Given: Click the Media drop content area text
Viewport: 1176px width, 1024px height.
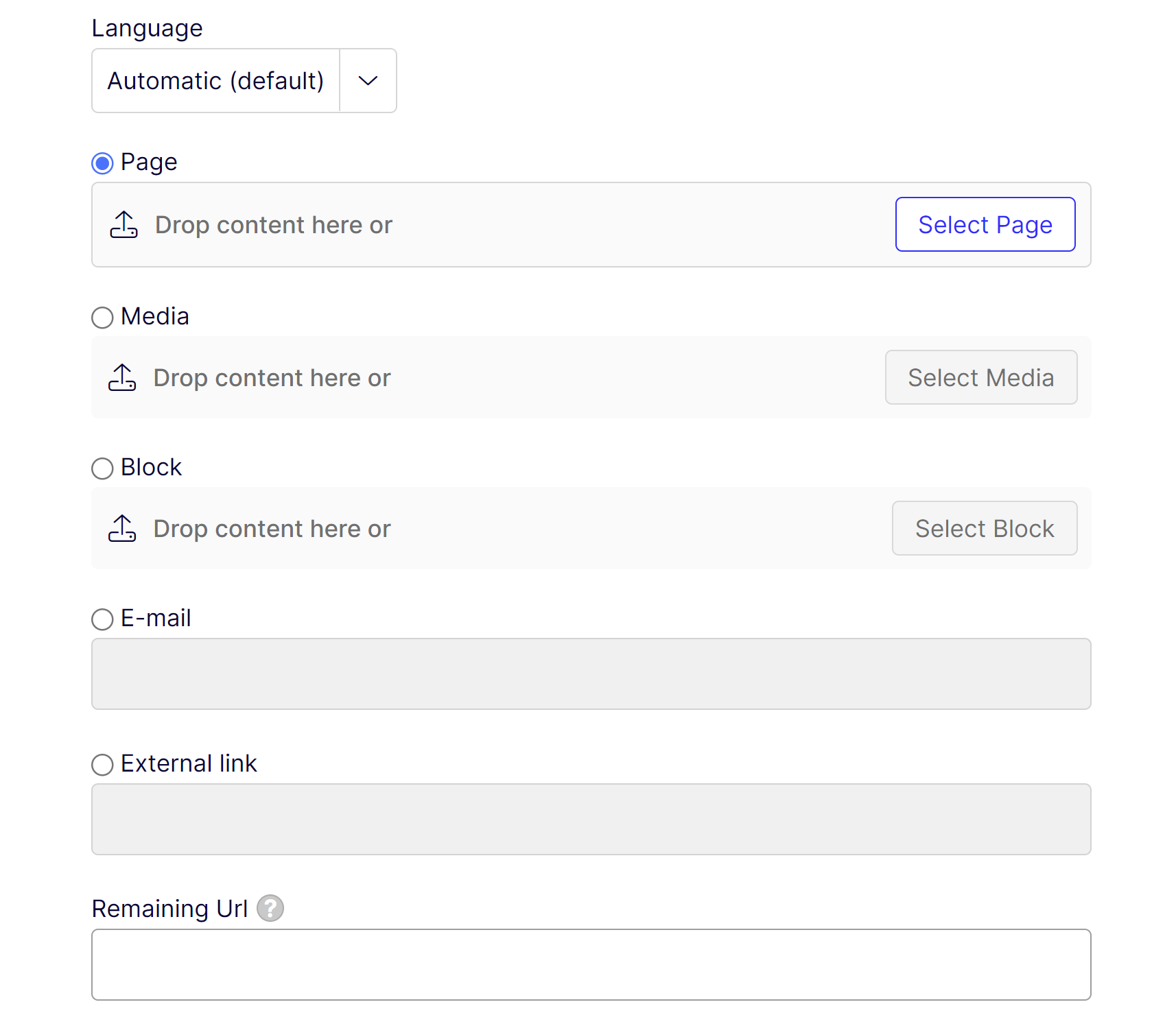Looking at the screenshot, I should (x=272, y=378).
